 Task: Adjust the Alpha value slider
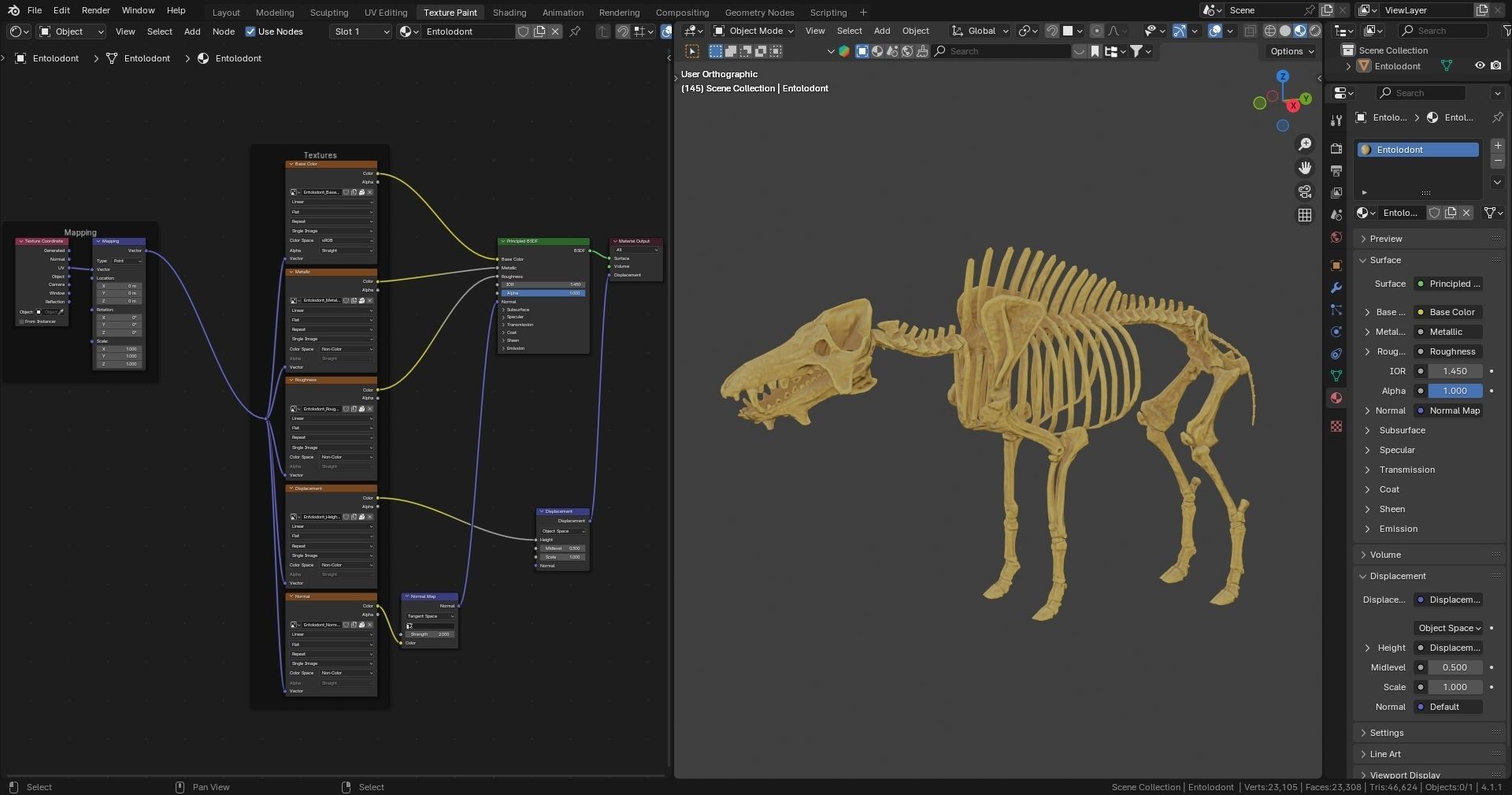pos(1455,391)
